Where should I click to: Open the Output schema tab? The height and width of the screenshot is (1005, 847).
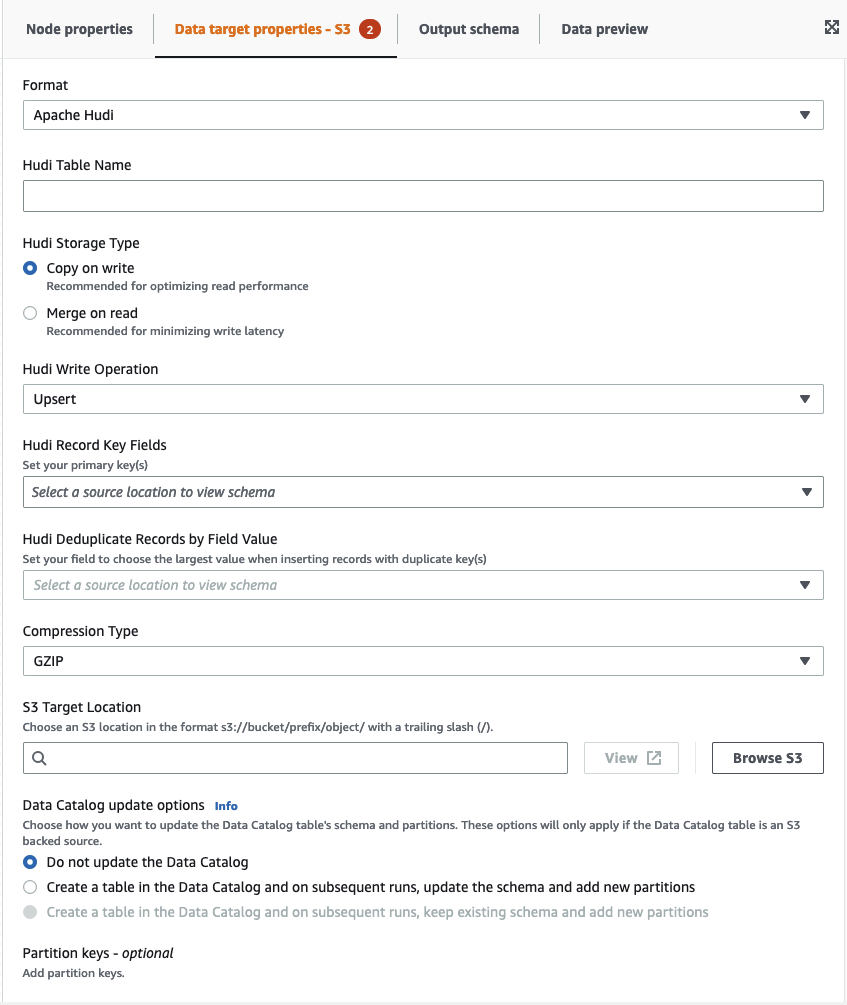point(468,29)
